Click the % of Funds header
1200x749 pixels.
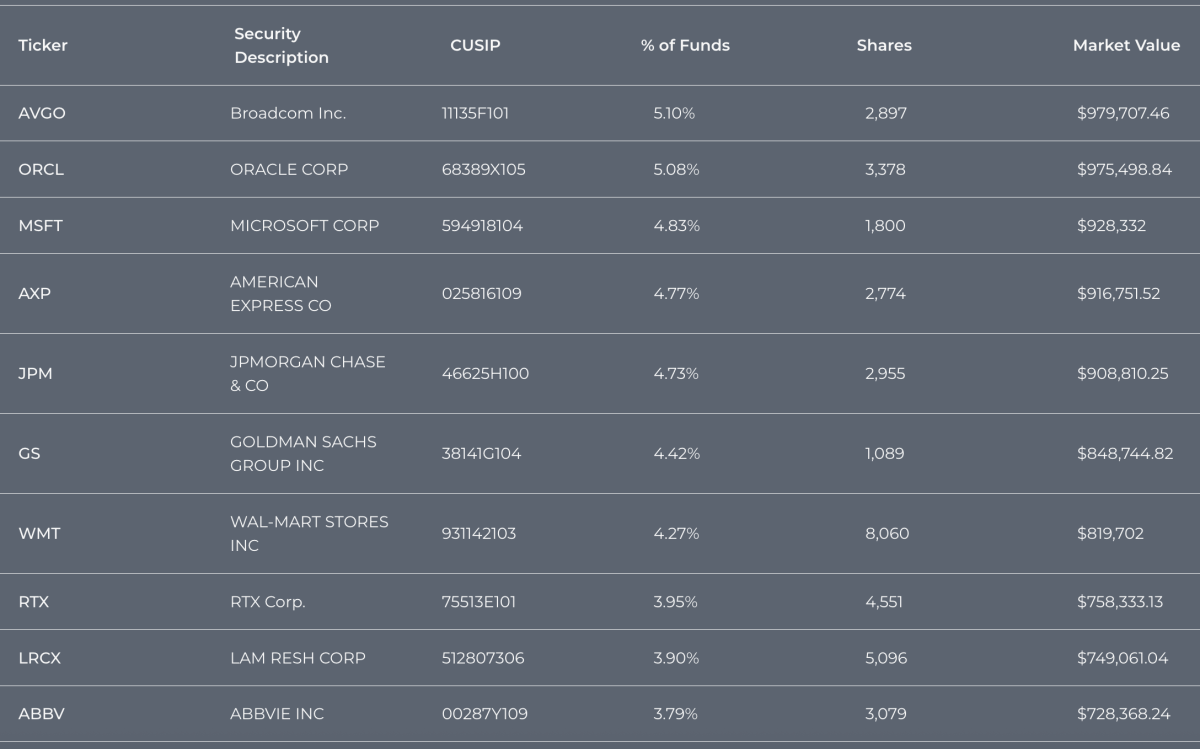[x=685, y=45]
